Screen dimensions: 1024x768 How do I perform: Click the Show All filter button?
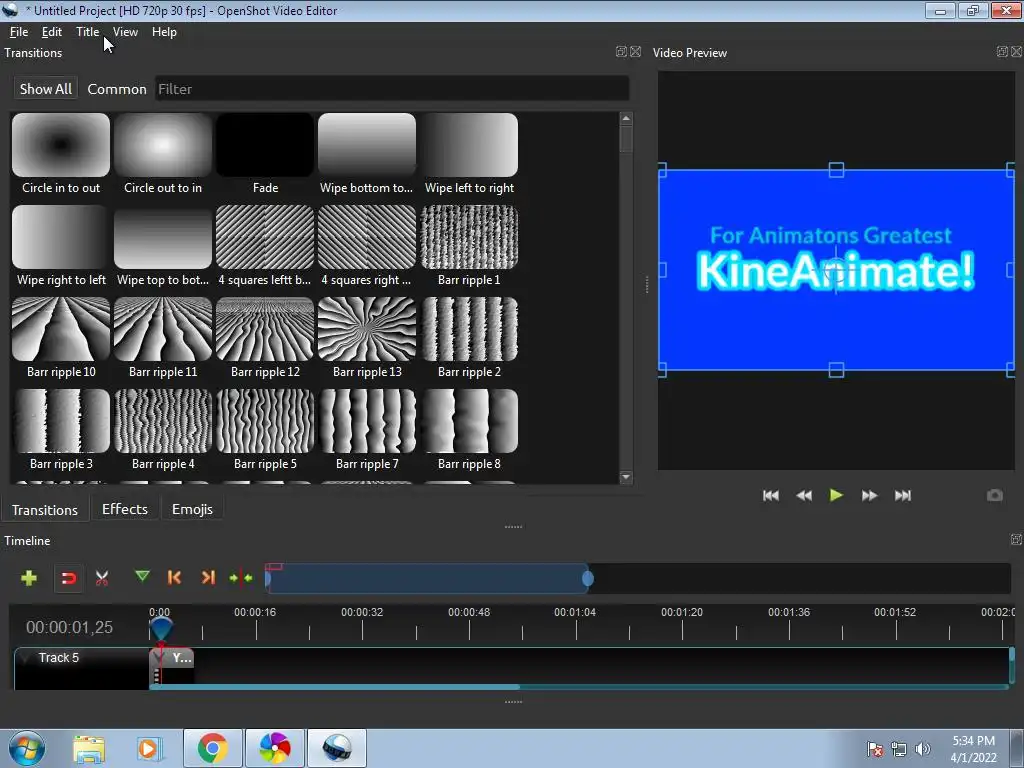(x=46, y=89)
